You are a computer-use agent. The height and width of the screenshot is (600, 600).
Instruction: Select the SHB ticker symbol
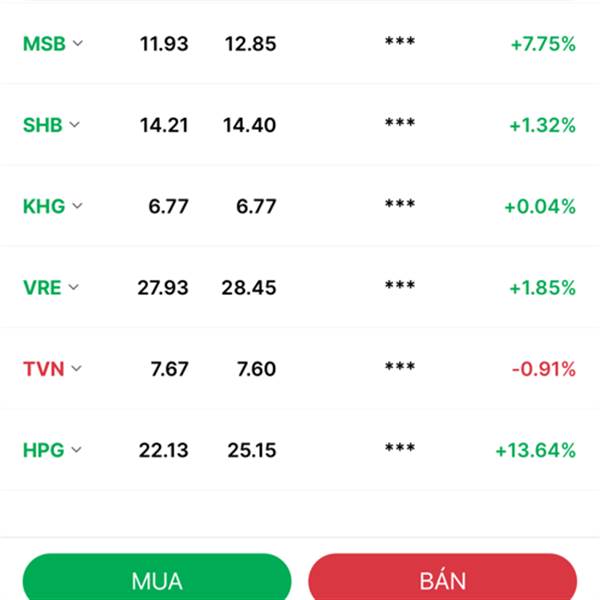[x=43, y=125]
